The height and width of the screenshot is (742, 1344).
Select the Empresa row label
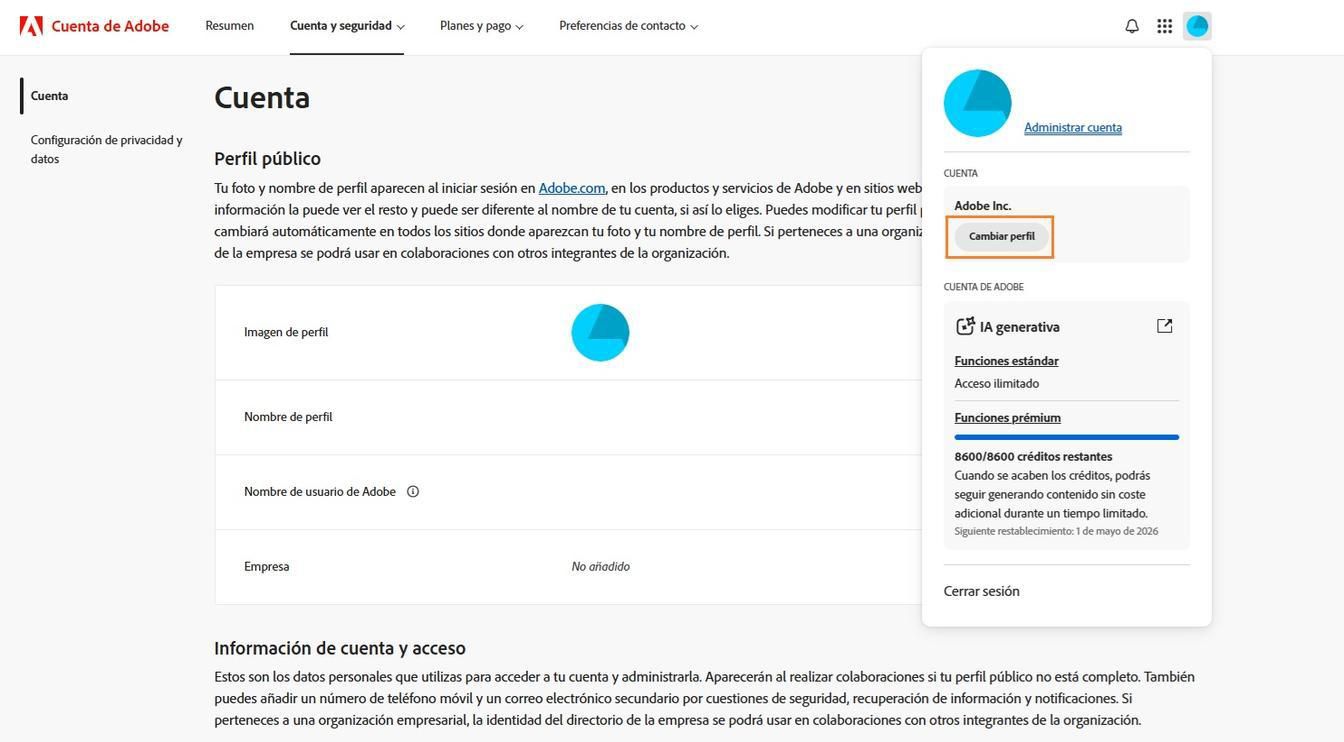[x=266, y=567]
